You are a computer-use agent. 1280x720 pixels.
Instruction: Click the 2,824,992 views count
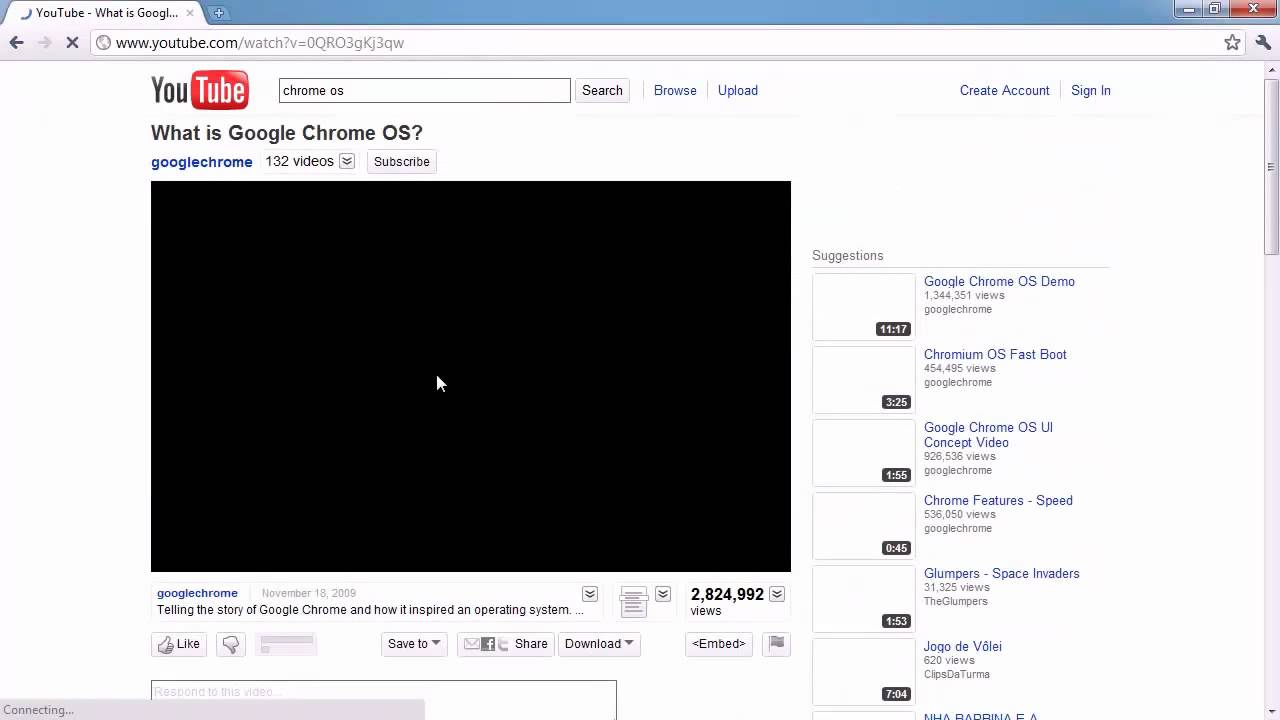point(727,594)
